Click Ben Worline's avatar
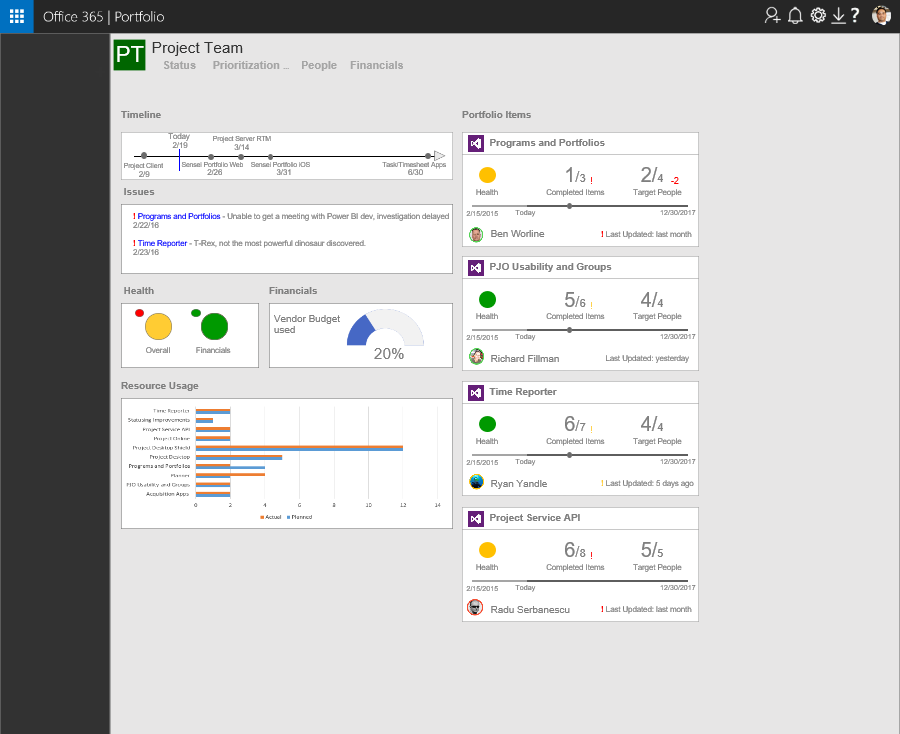This screenshot has height=734, width=900. (476, 234)
